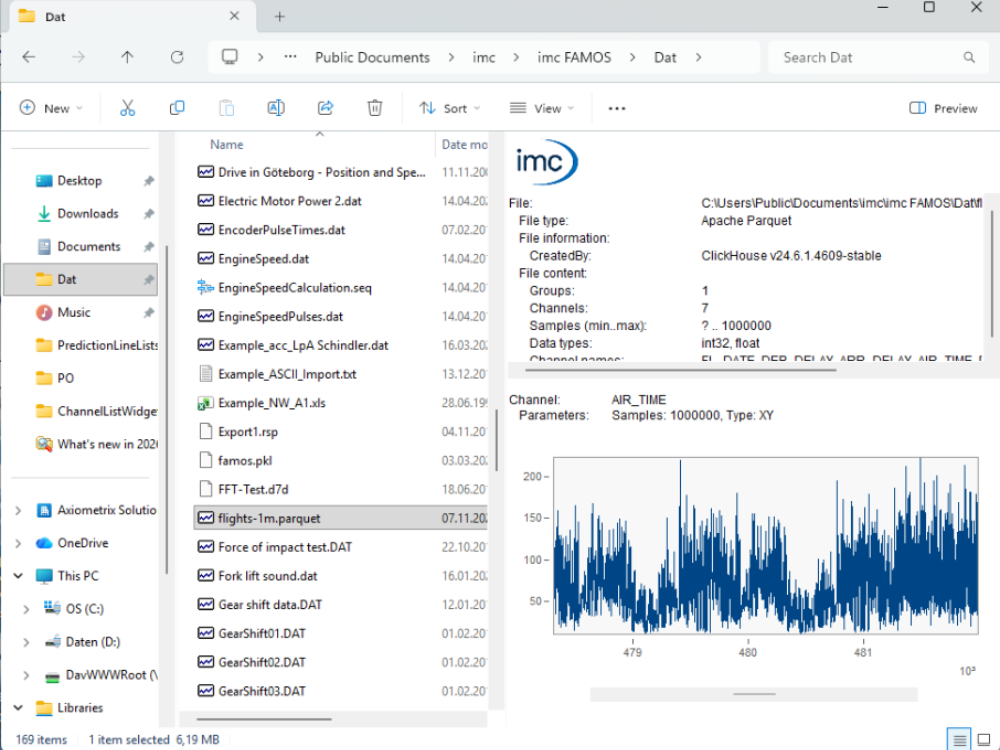Click the Refresh button in navigation bar
The image size is (1000, 750).
(177, 57)
